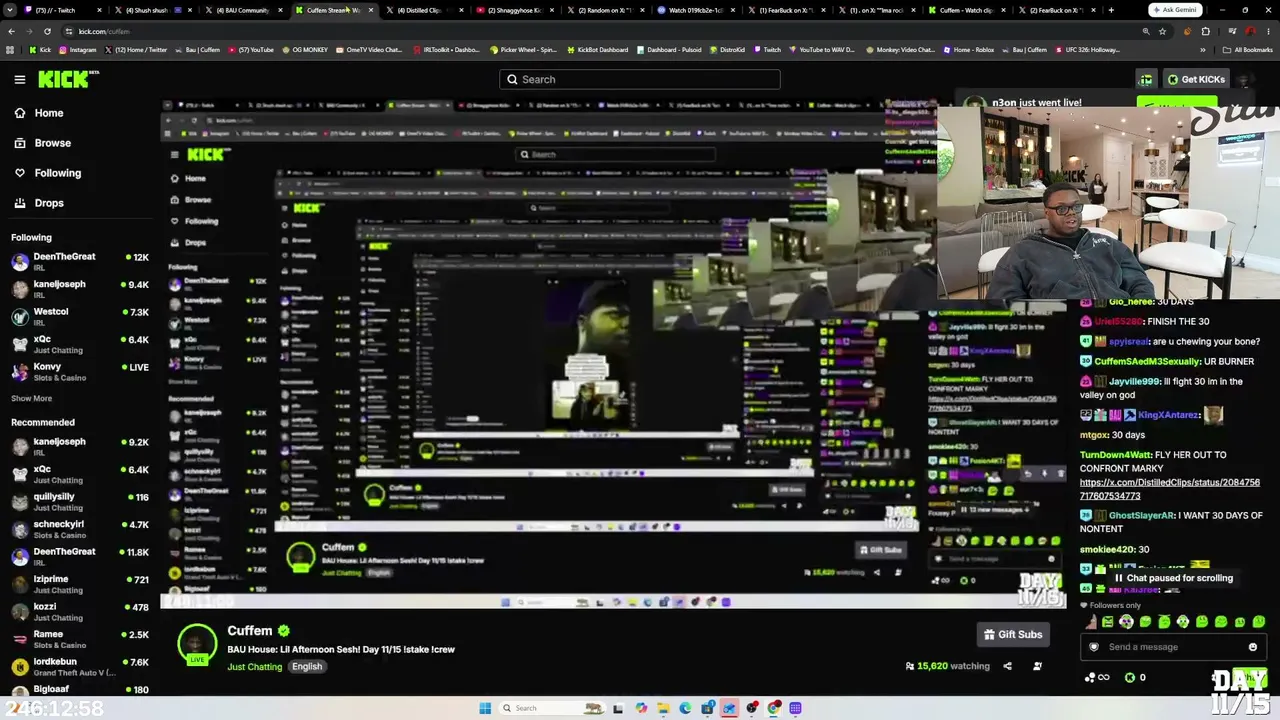Click the Ask Gemini button
Image resolution: width=1280 pixels, height=720 pixels.
pyautogui.click(x=1175, y=10)
